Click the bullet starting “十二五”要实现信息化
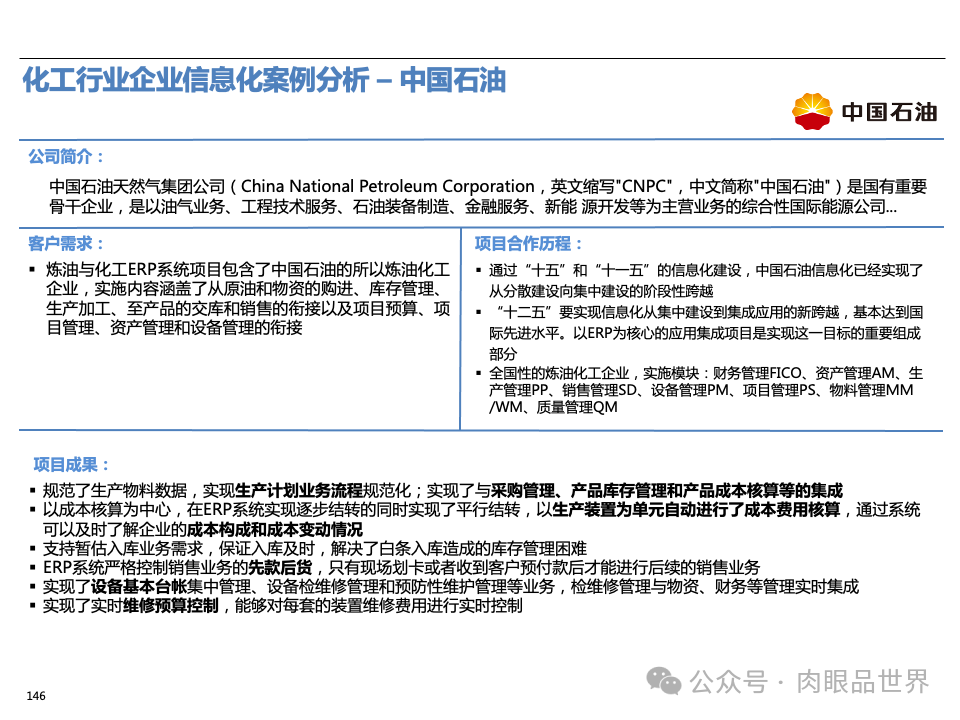The height and width of the screenshot is (720, 960). [x=706, y=332]
